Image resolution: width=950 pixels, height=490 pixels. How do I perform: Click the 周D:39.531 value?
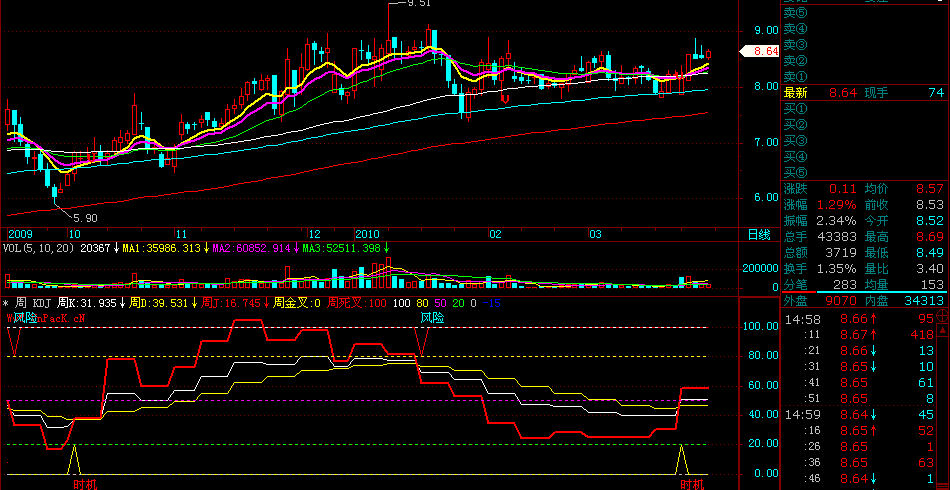161,303
